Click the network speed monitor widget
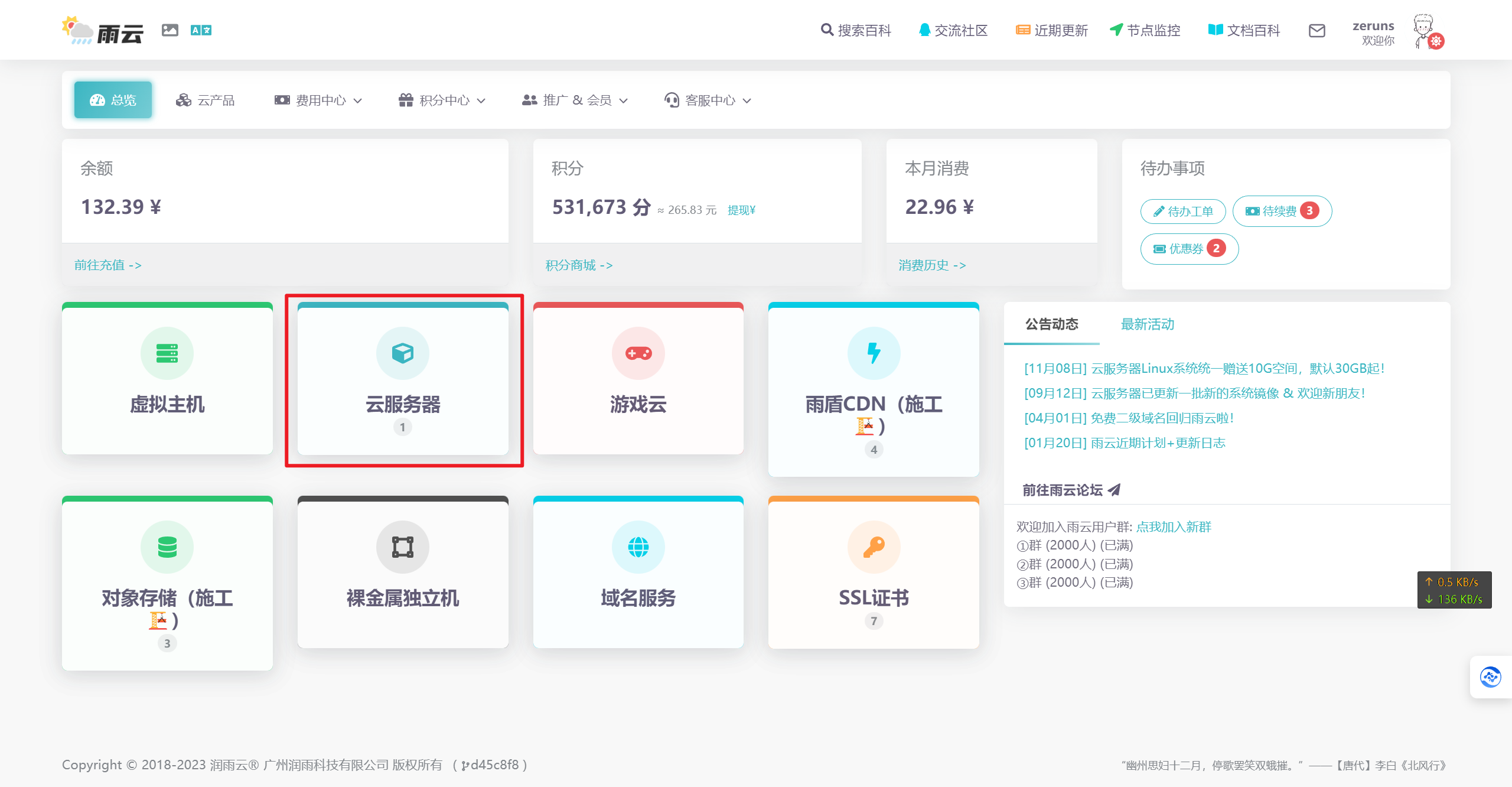This screenshot has height=787, width=1512. coord(1454,590)
